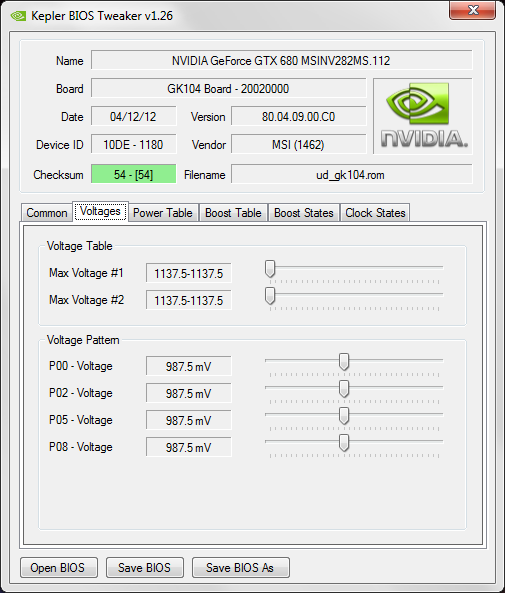Click the P02 - Voltage value field
This screenshot has width=505, height=593.
click(189, 393)
